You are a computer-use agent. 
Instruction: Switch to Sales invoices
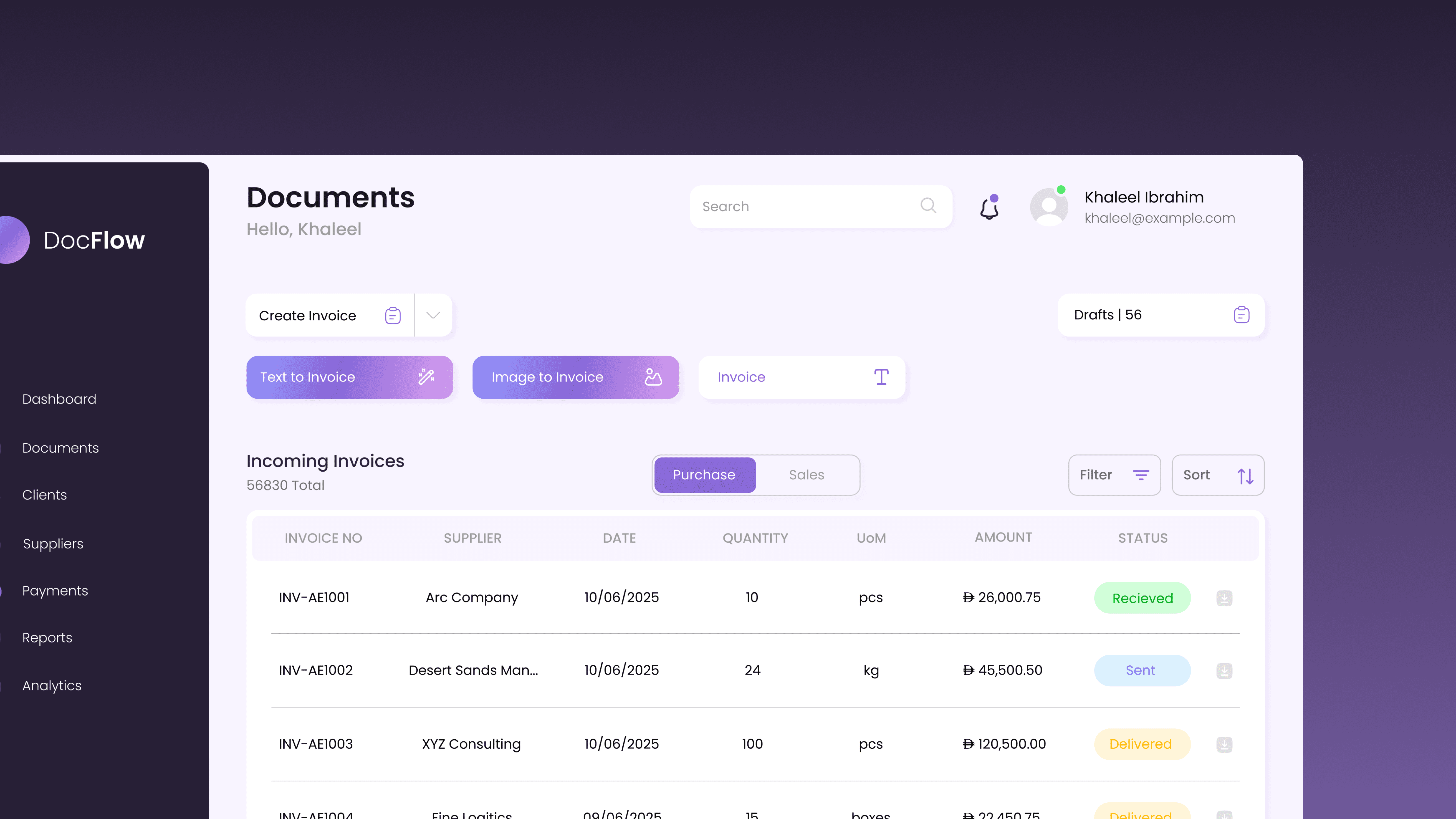tap(806, 475)
